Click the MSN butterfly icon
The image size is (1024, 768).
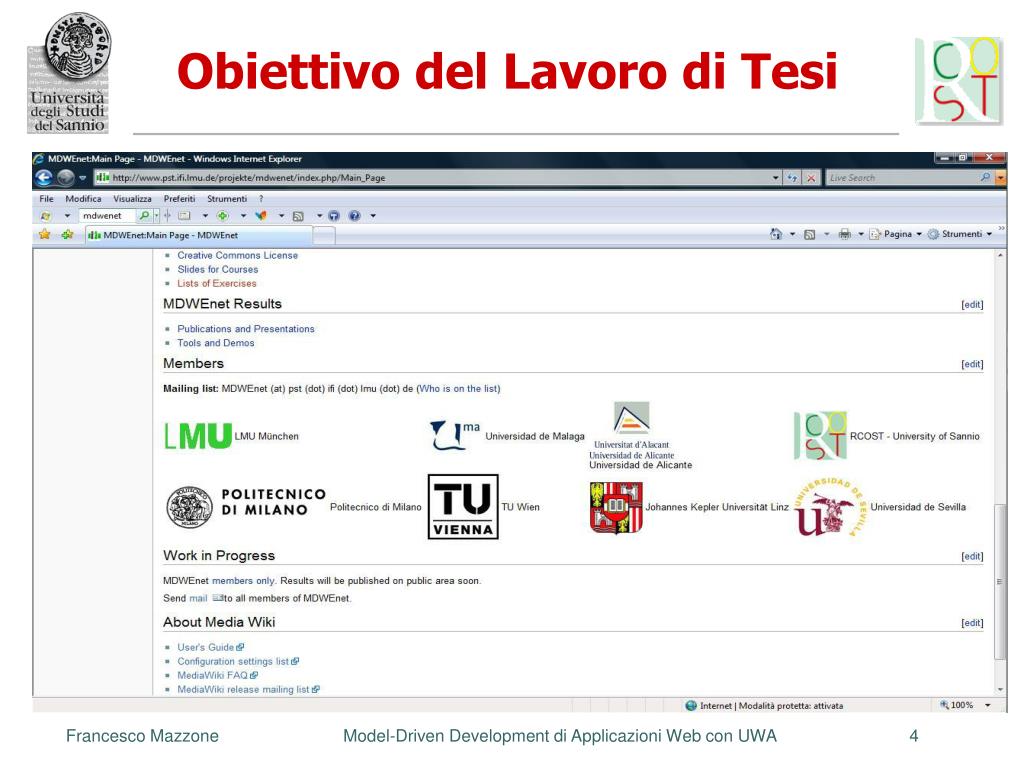(261, 216)
